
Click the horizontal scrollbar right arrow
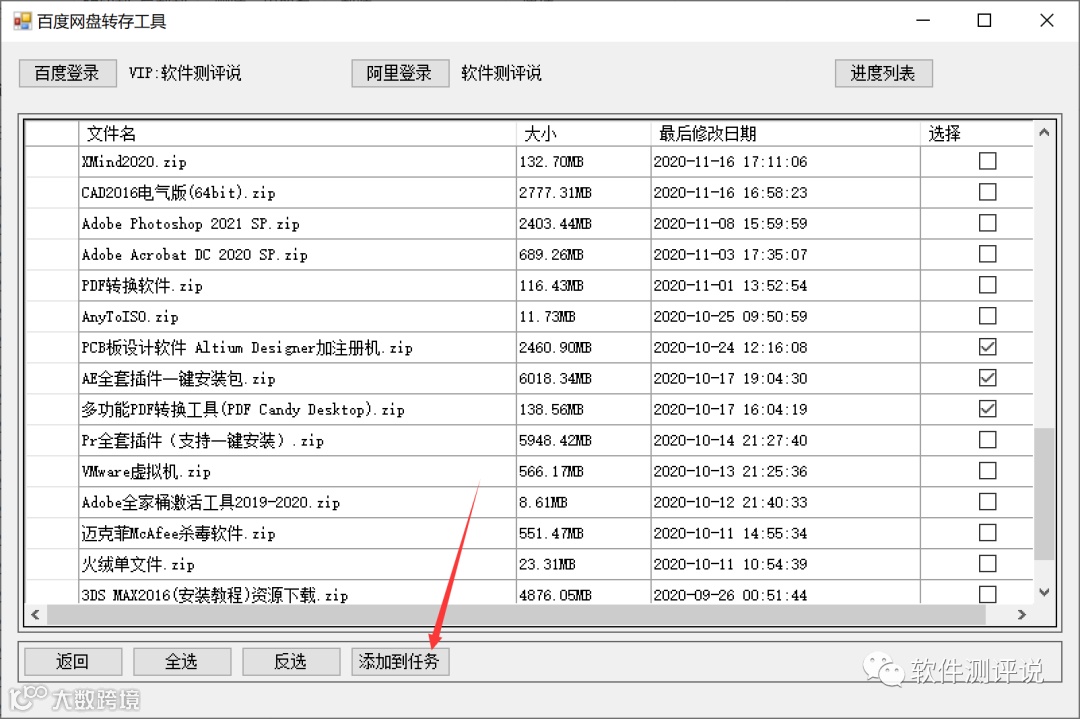coord(1022,614)
